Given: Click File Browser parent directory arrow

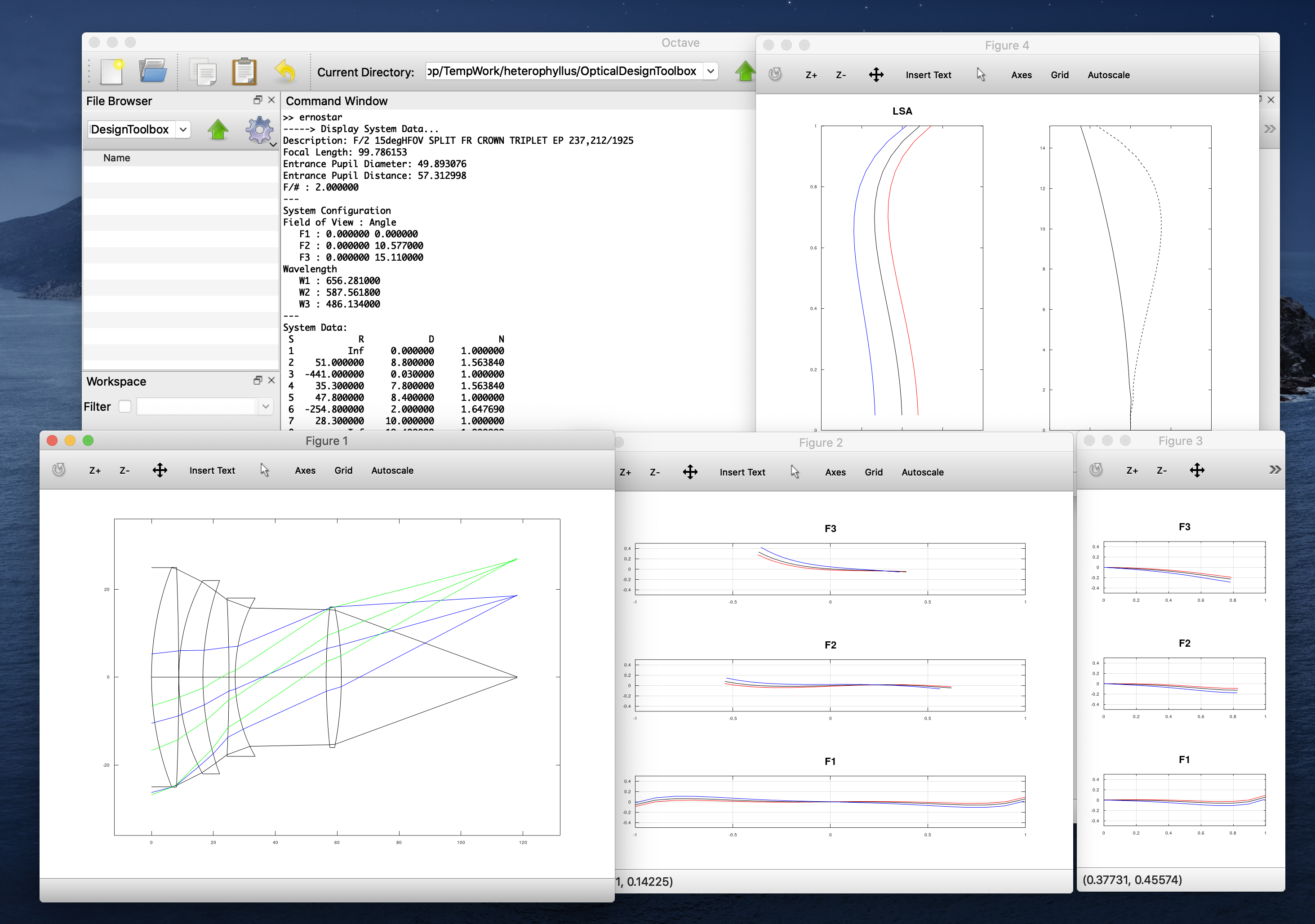Looking at the screenshot, I should (x=218, y=129).
